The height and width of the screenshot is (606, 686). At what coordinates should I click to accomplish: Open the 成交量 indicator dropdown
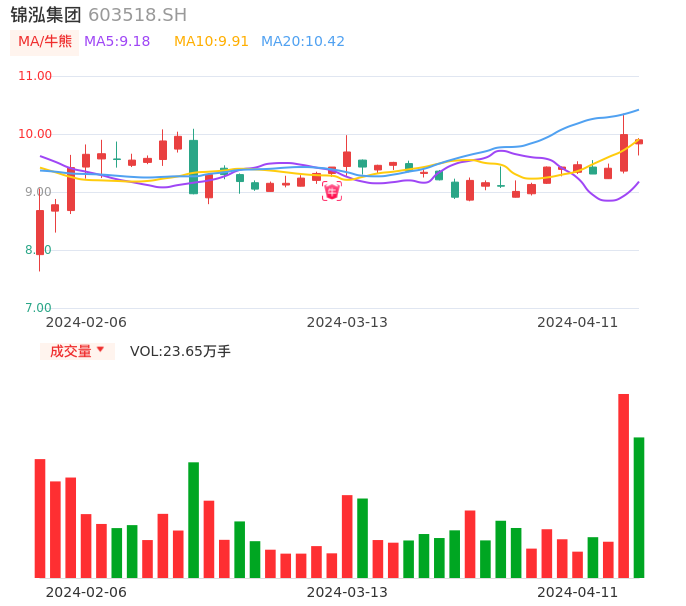point(77,351)
